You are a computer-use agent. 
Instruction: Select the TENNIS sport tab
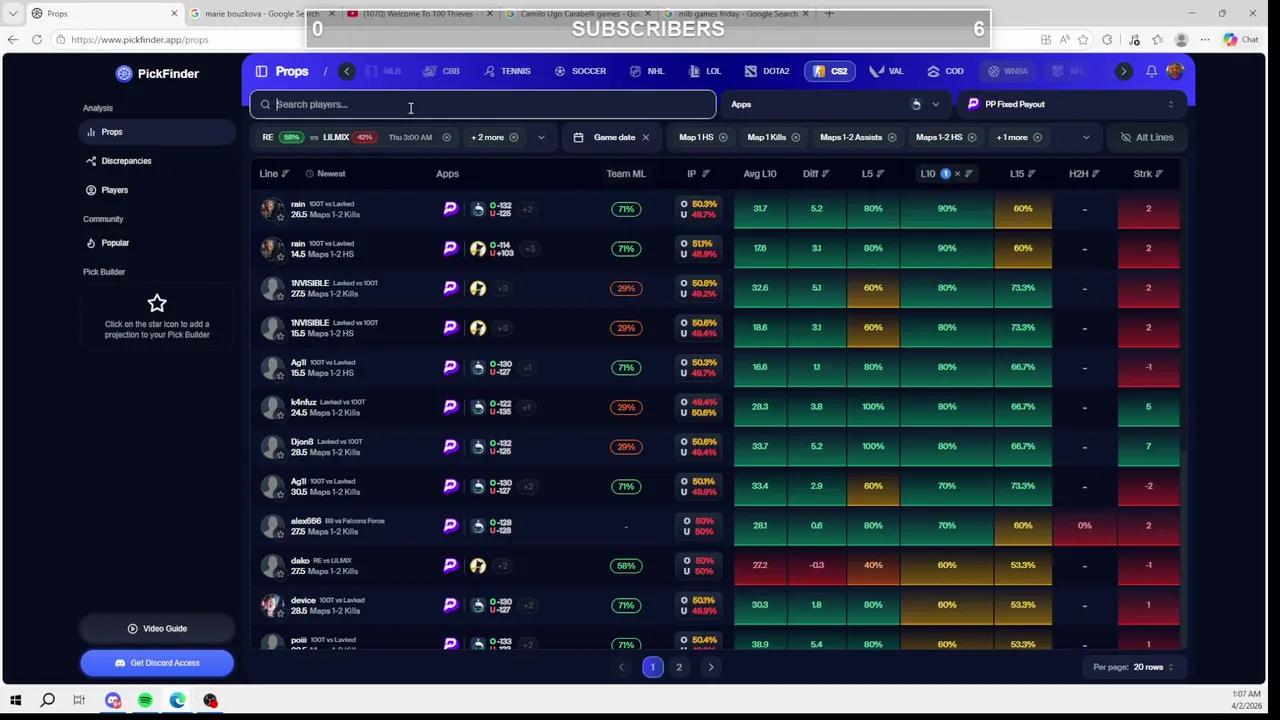pos(507,71)
